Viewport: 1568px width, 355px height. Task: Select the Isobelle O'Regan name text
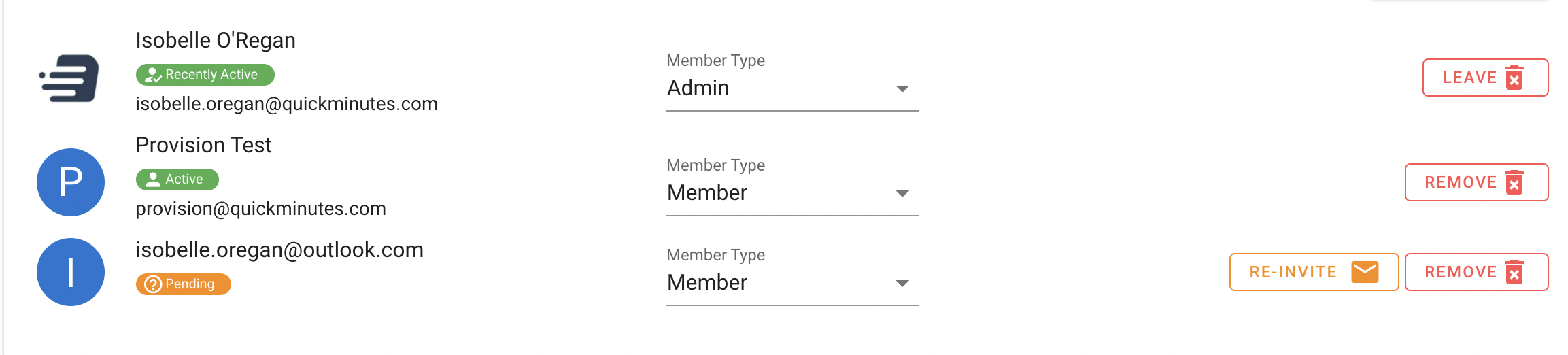coord(216,41)
